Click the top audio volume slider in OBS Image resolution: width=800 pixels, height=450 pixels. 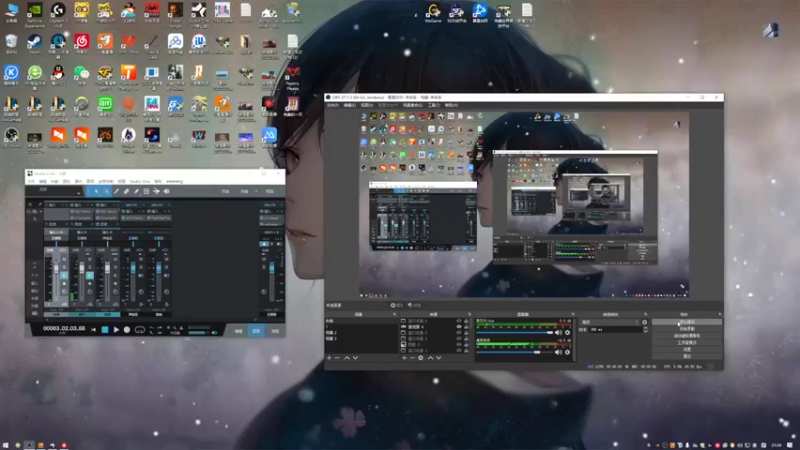pos(515,333)
